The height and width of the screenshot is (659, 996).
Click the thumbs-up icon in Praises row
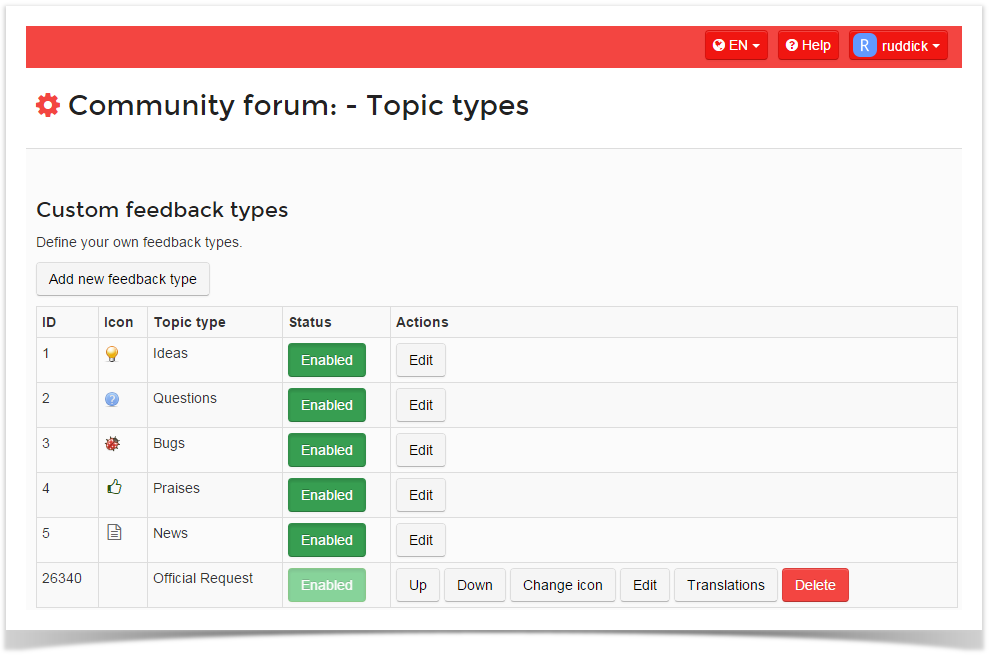(114, 487)
